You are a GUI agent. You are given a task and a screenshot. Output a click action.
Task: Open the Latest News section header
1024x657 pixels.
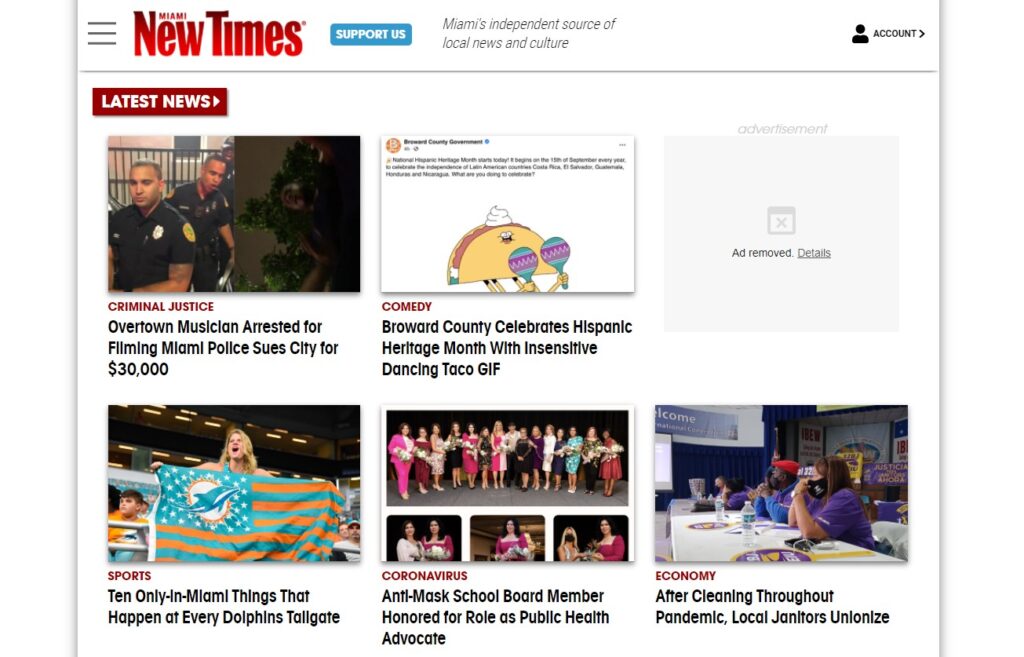tap(160, 101)
